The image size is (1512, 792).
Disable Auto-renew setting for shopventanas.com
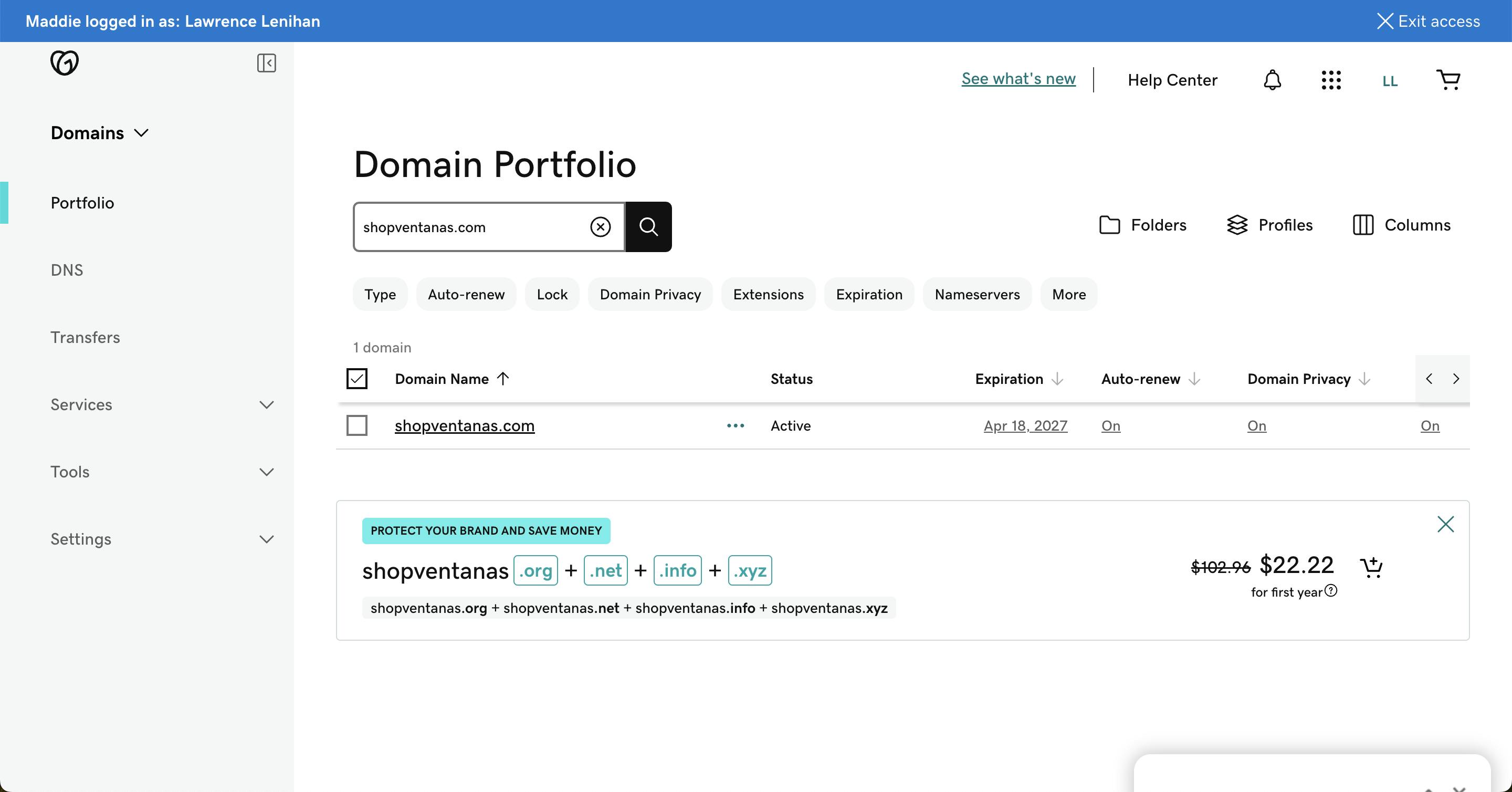(1110, 425)
